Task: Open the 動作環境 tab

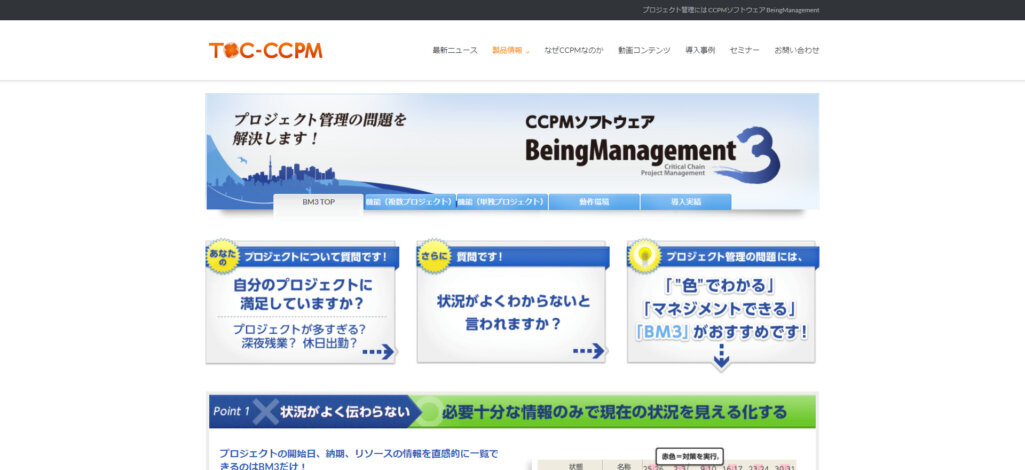Action: [x=594, y=202]
